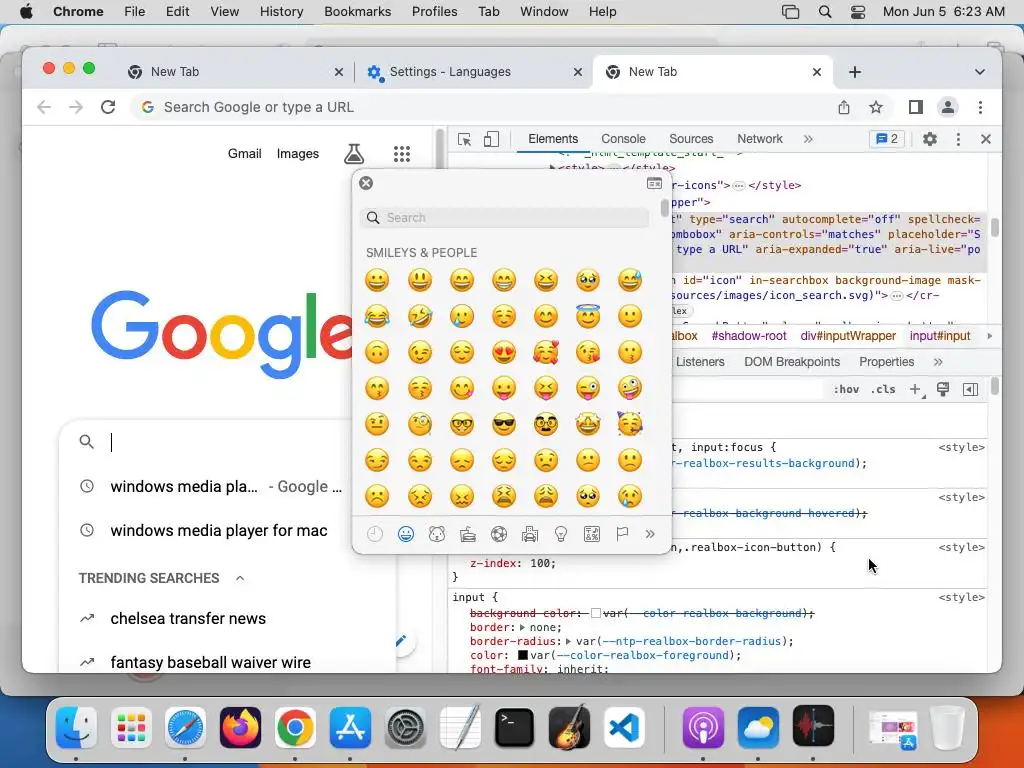The image size is (1024, 768).
Task: Select the Animals & Nature bear category
Action: point(436,534)
